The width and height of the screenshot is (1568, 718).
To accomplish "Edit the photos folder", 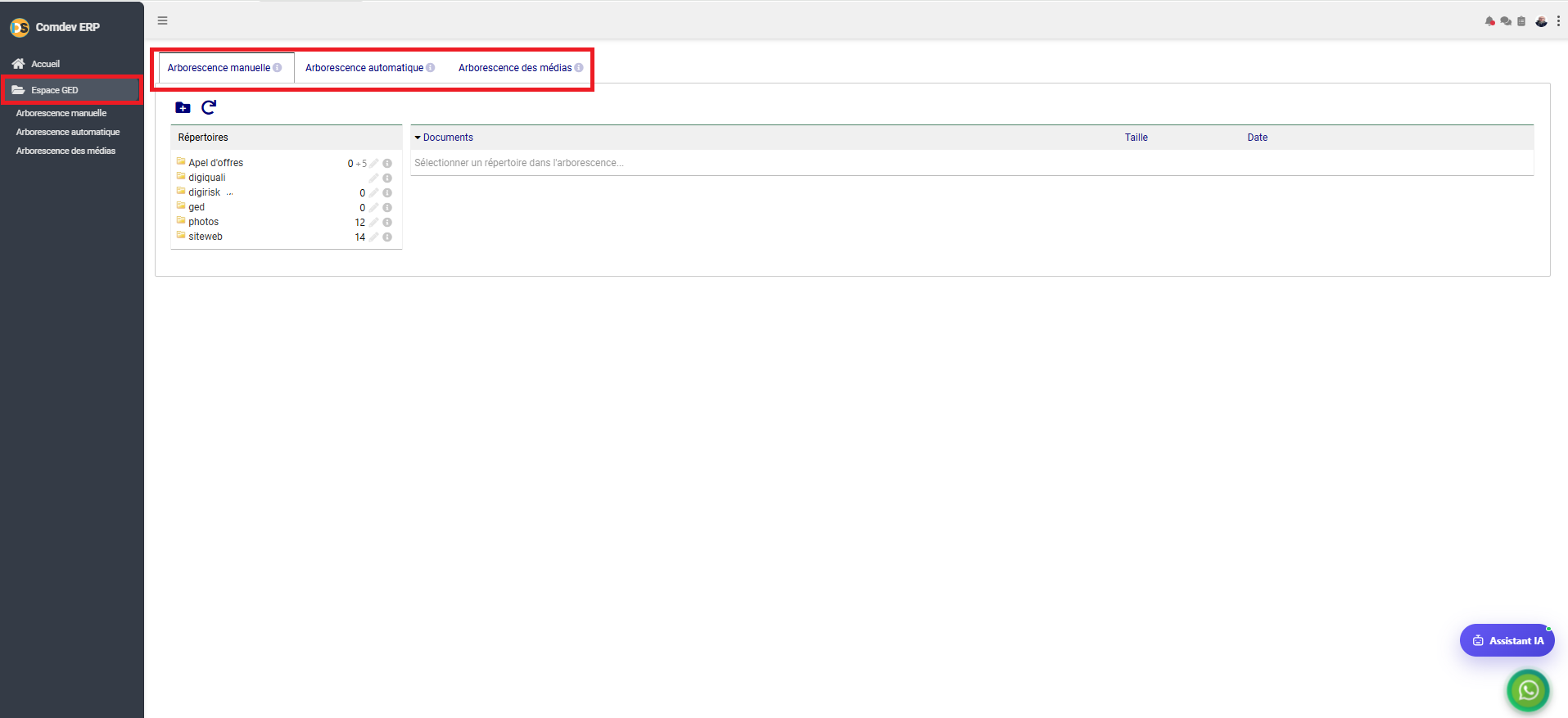I will pos(374,223).
